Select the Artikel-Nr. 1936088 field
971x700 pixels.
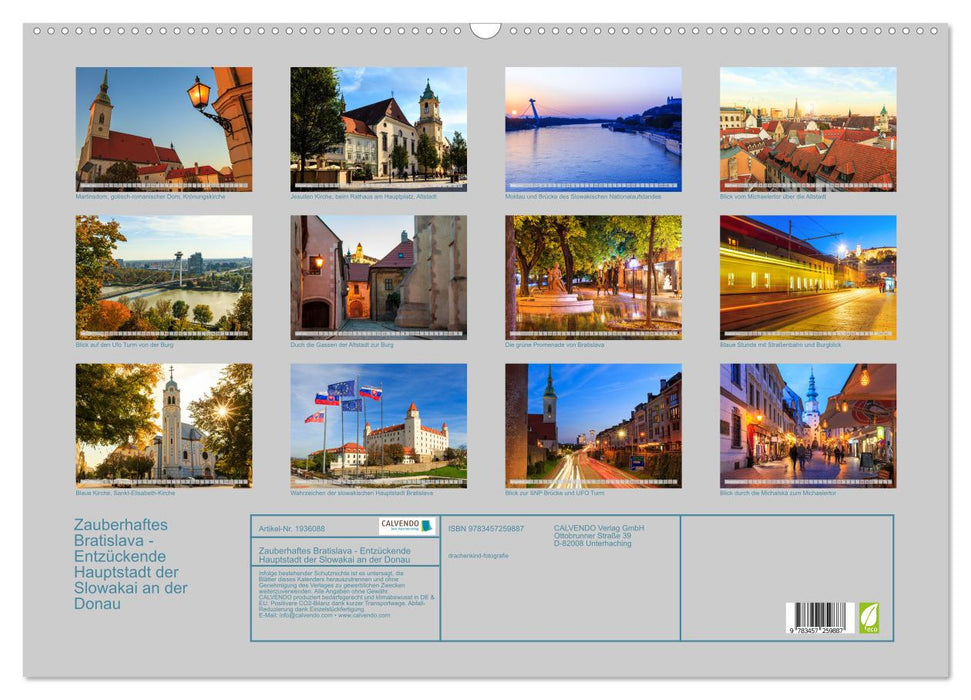click(291, 527)
